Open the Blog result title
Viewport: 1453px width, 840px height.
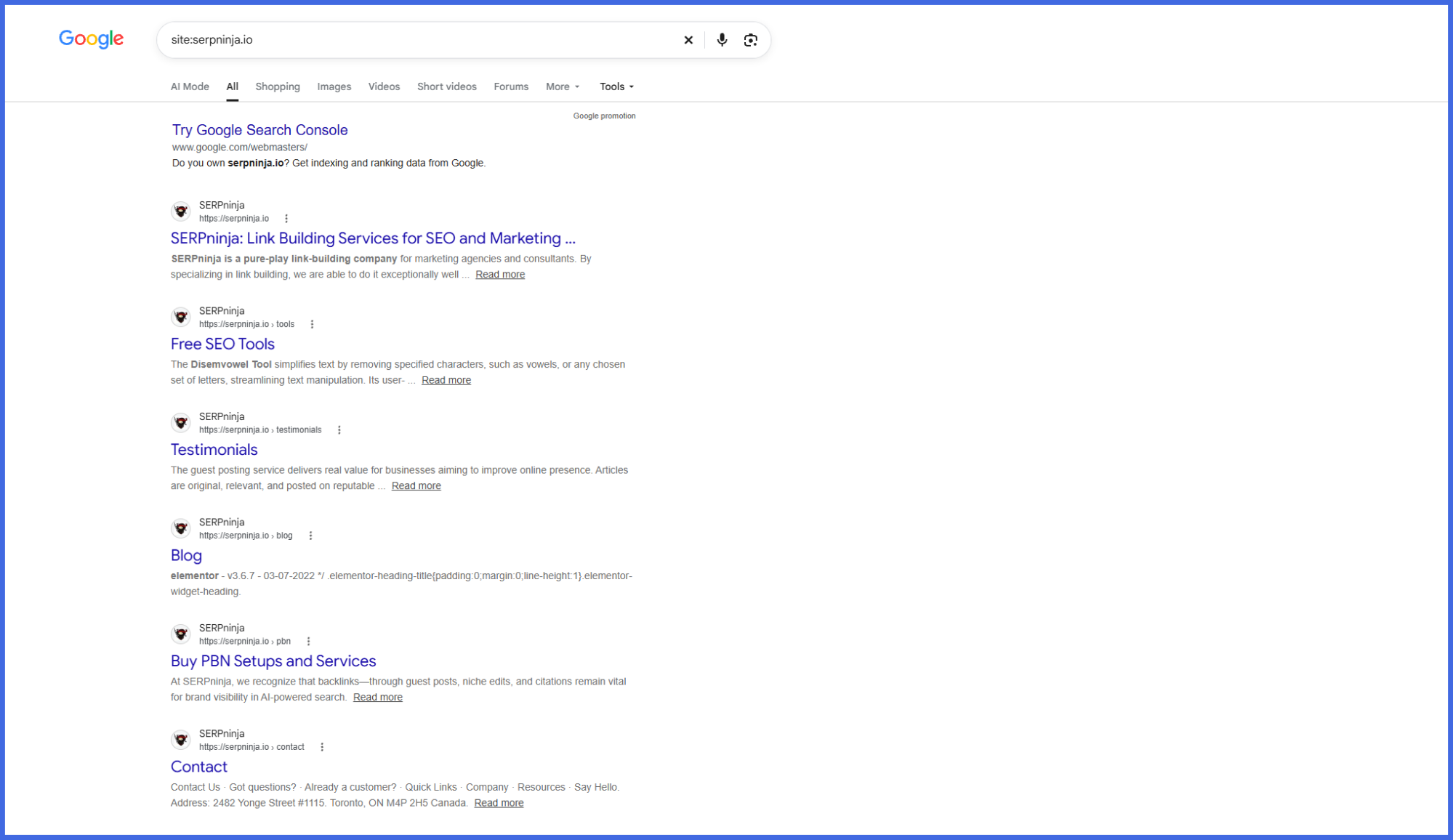(186, 556)
